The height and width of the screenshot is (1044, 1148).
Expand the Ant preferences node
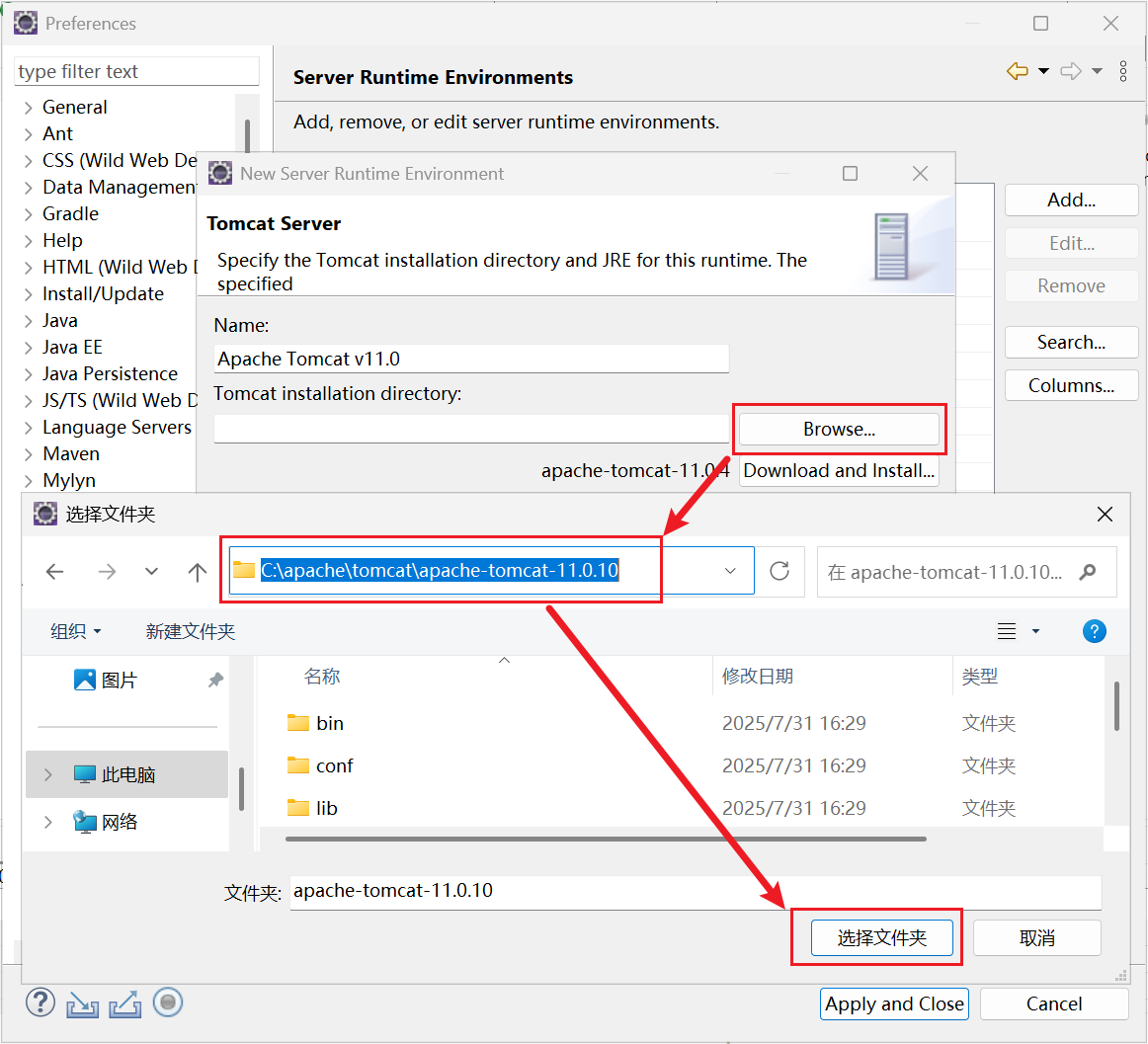coord(29,134)
